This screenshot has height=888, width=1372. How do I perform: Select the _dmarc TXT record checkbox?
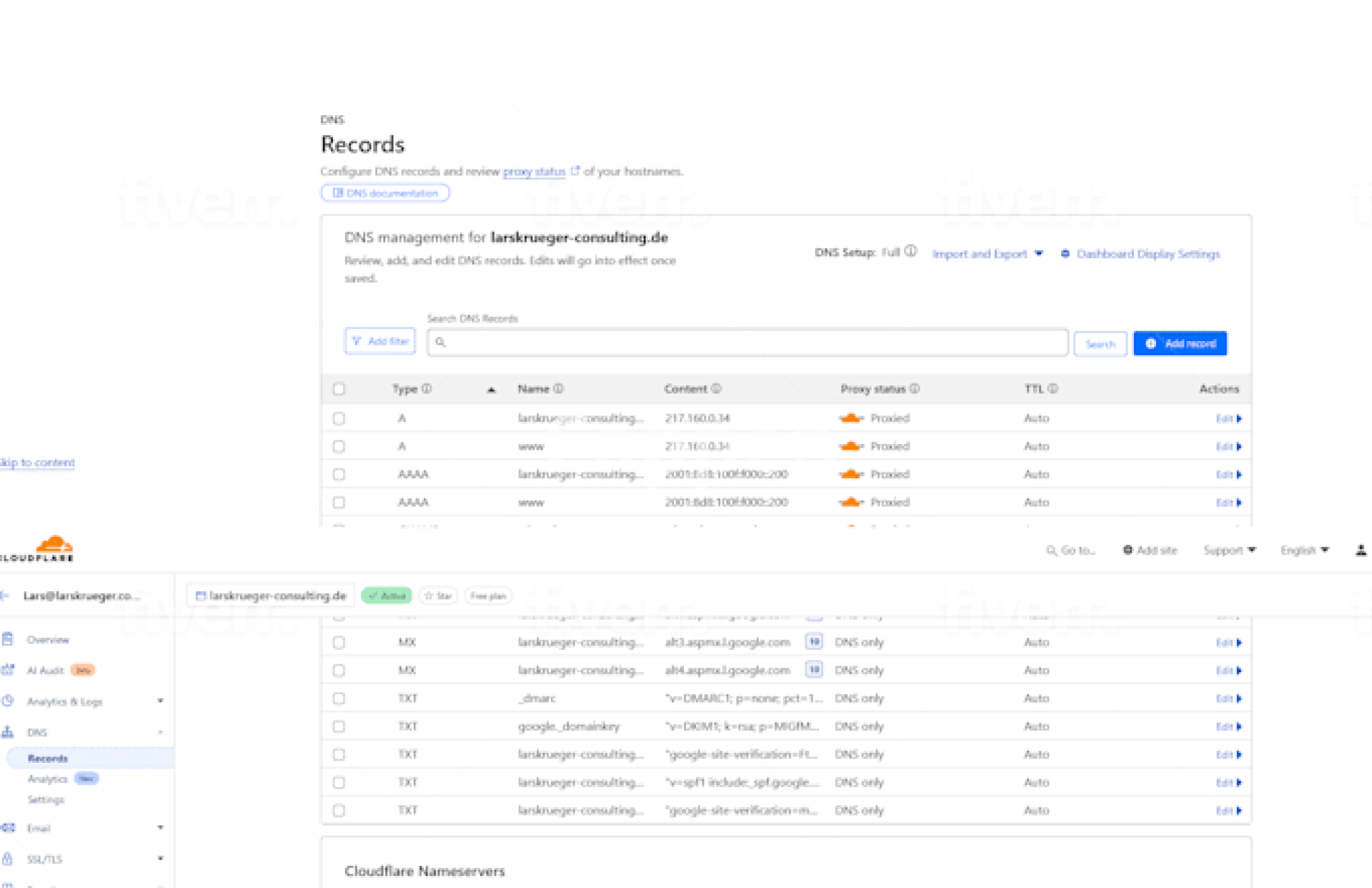tap(339, 699)
